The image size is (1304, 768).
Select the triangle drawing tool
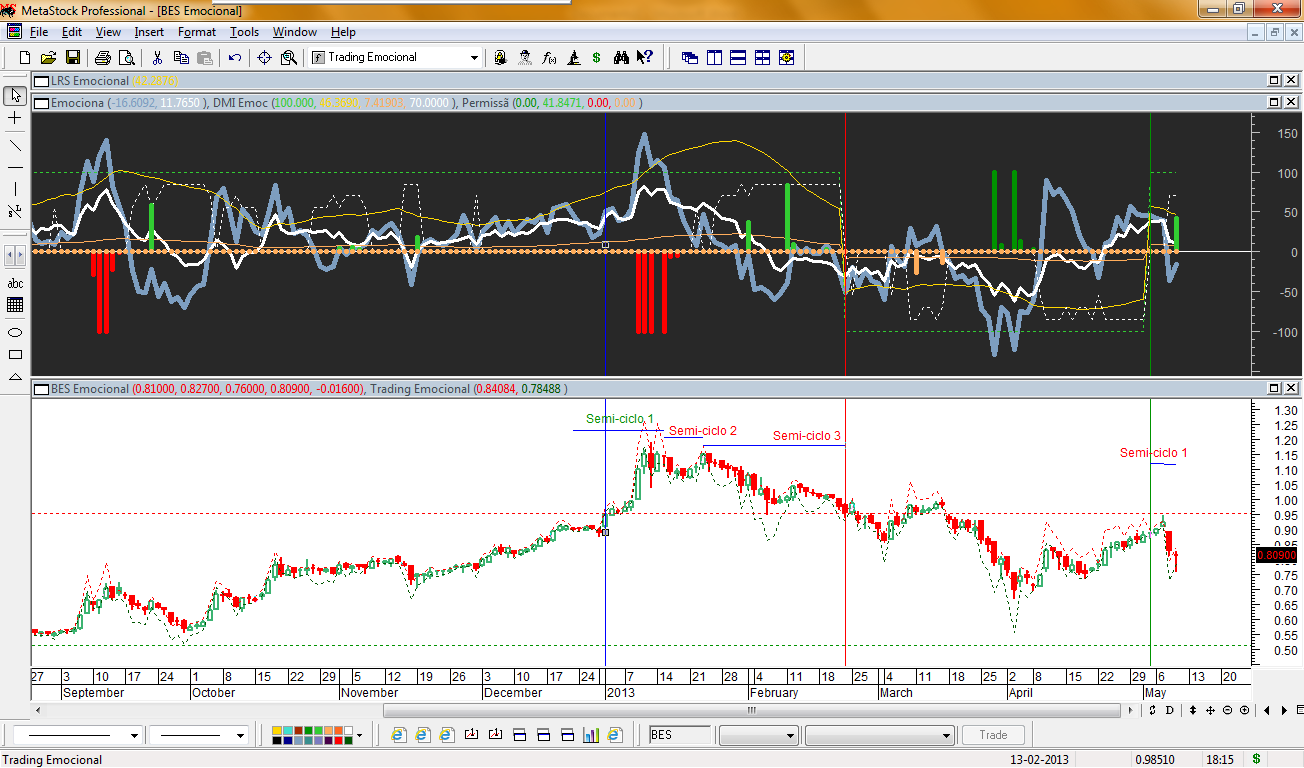coord(15,377)
